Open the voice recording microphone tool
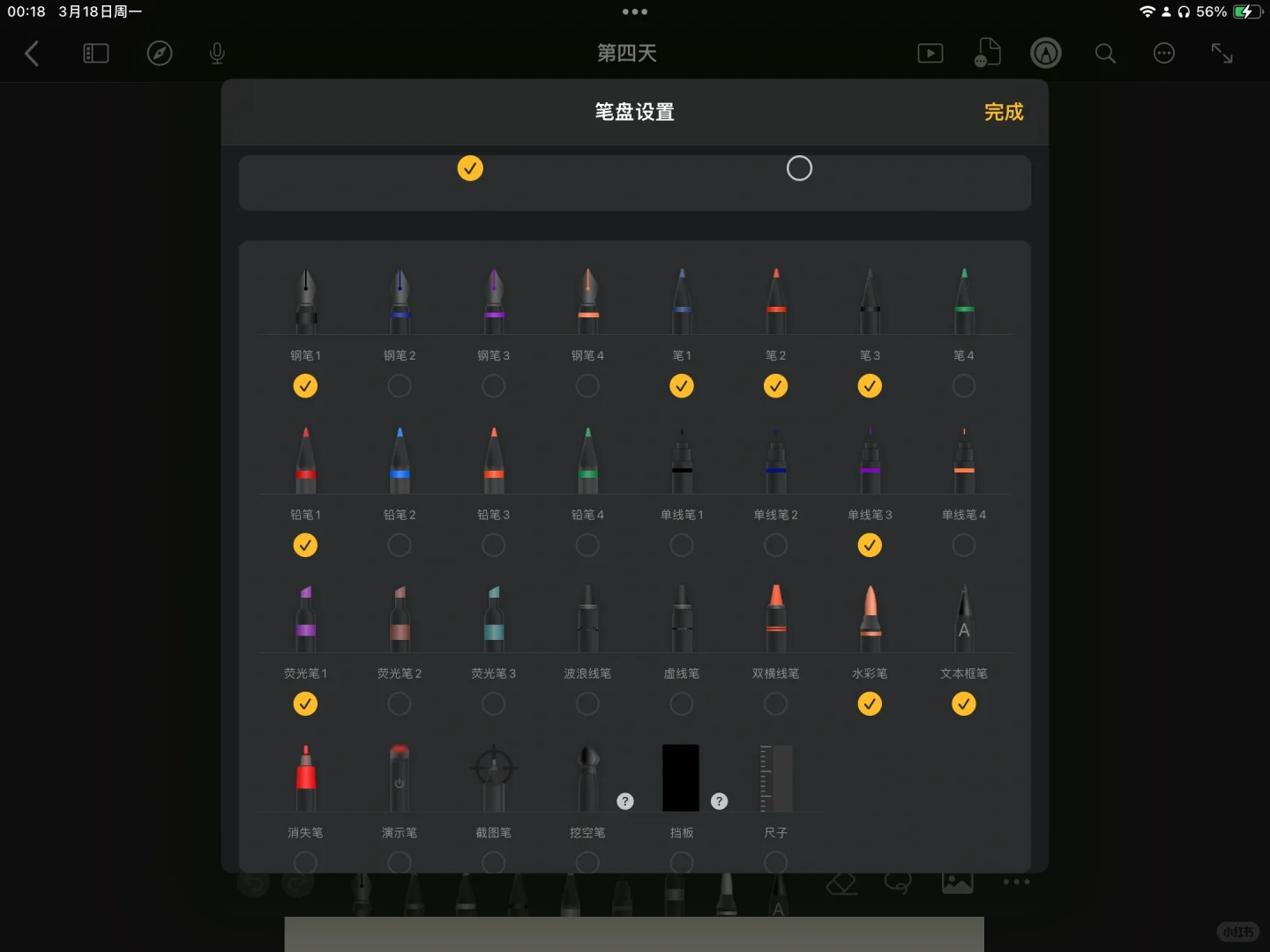 click(x=216, y=53)
